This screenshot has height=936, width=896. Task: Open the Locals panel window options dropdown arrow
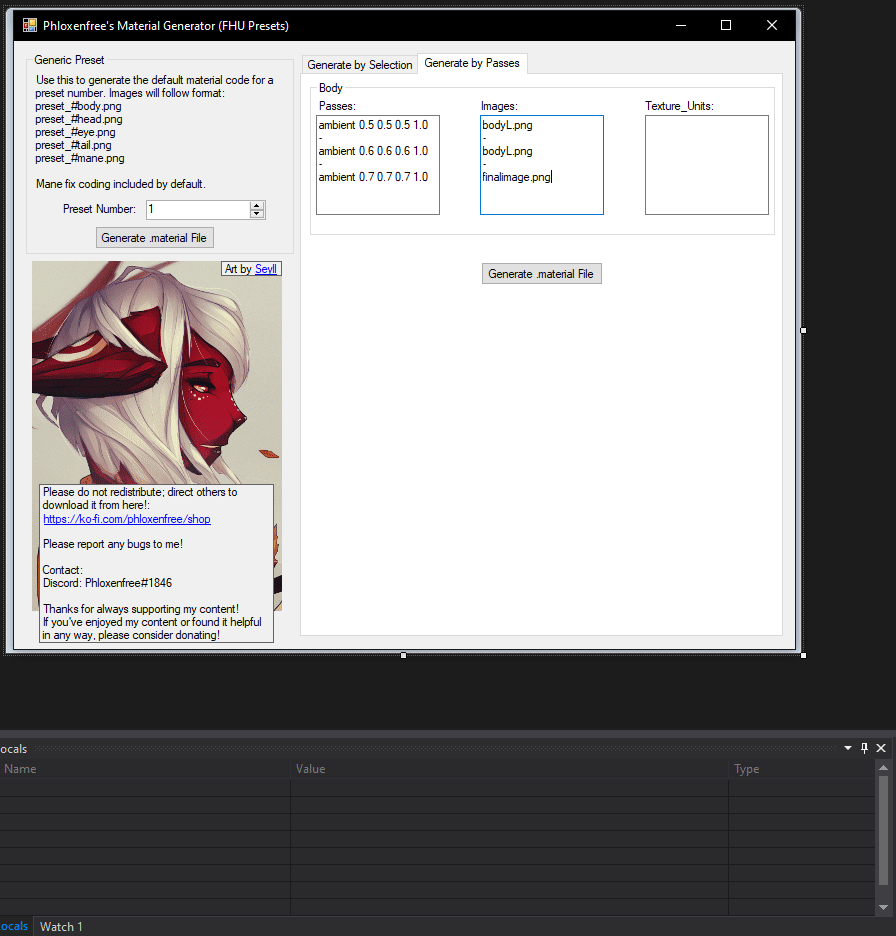pyautogui.click(x=847, y=748)
